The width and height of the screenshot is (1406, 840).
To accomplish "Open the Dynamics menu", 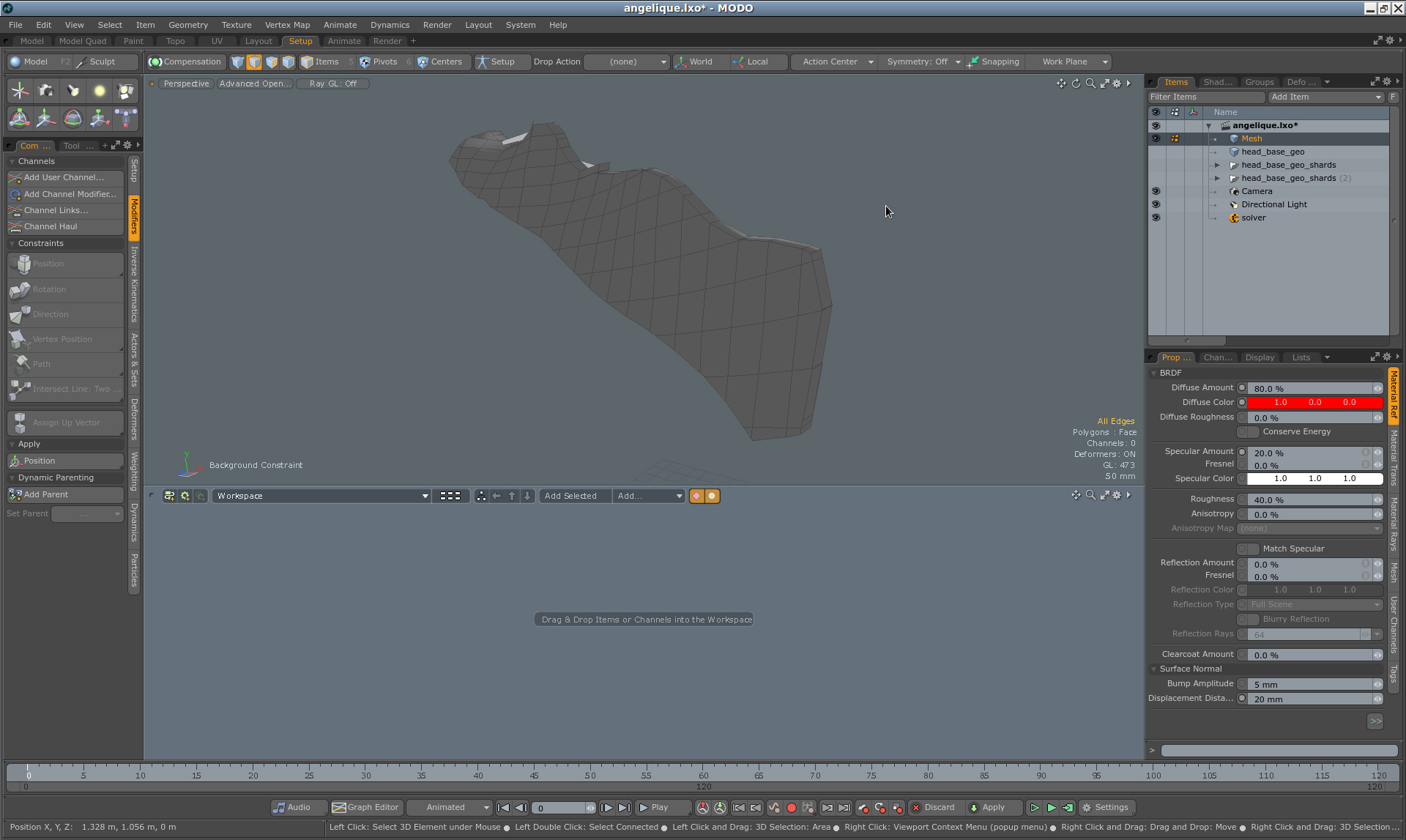I will tap(390, 25).
